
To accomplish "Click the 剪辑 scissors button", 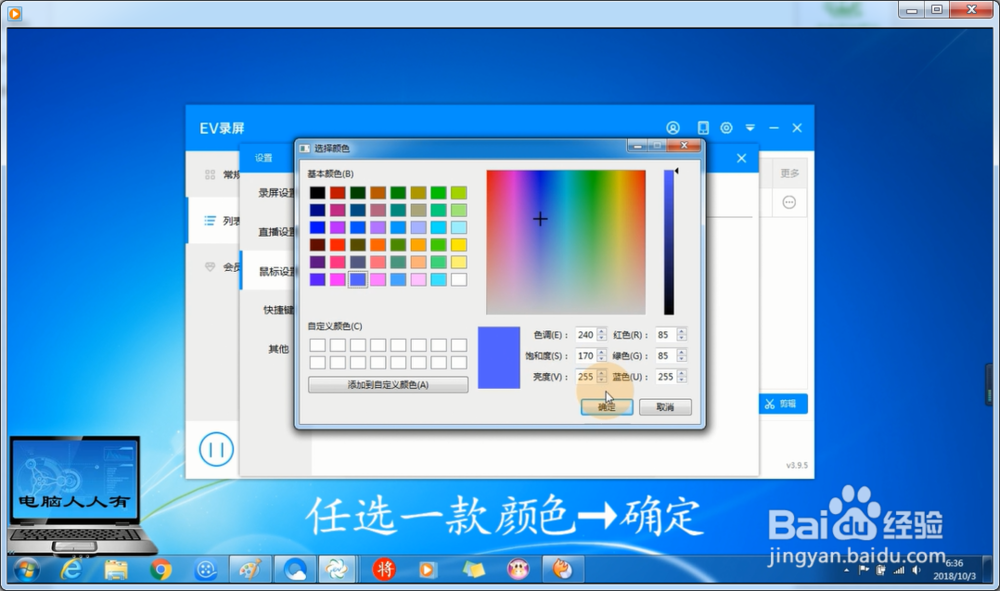I will pos(783,404).
